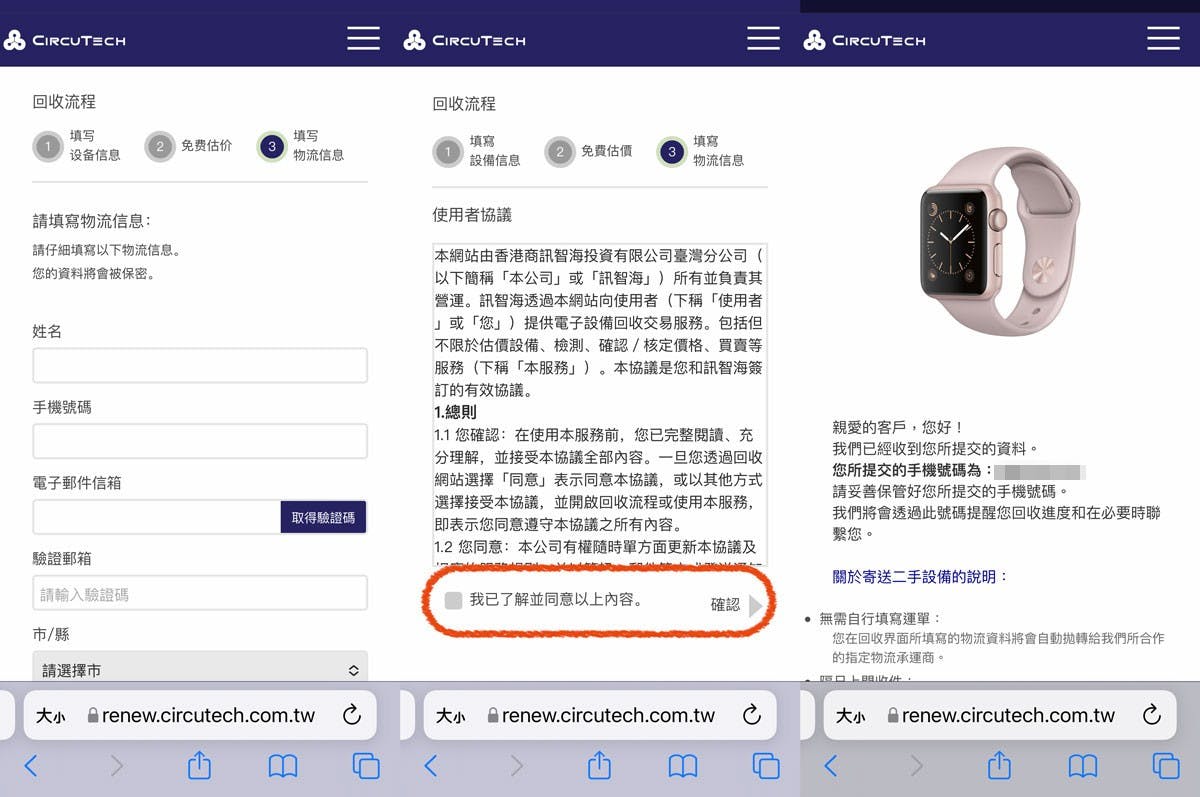Image resolution: width=1200 pixels, height=797 pixels.
Task: Open hamburger menu in the middle phone screen
Action: point(763,39)
